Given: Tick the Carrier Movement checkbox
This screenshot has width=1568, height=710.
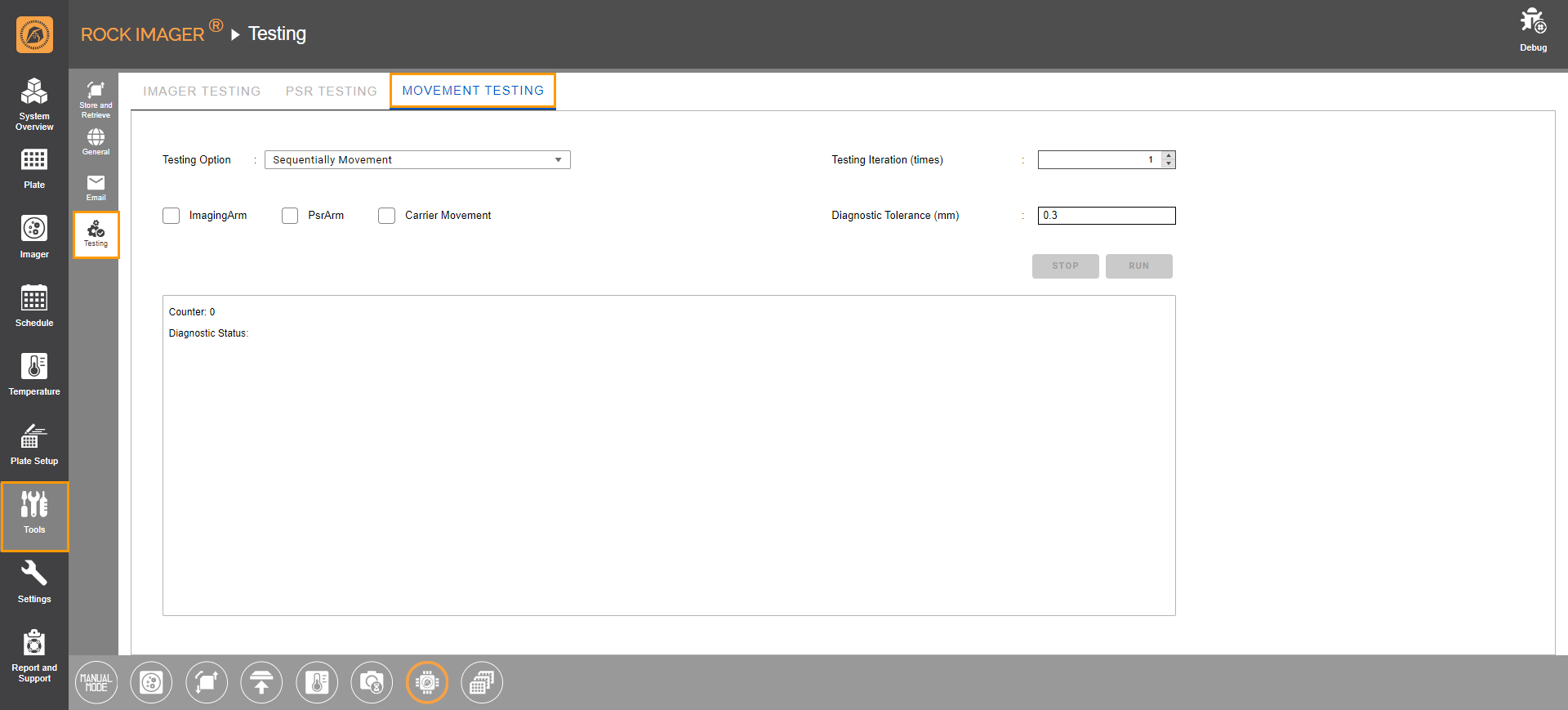Looking at the screenshot, I should pyautogui.click(x=387, y=216).
